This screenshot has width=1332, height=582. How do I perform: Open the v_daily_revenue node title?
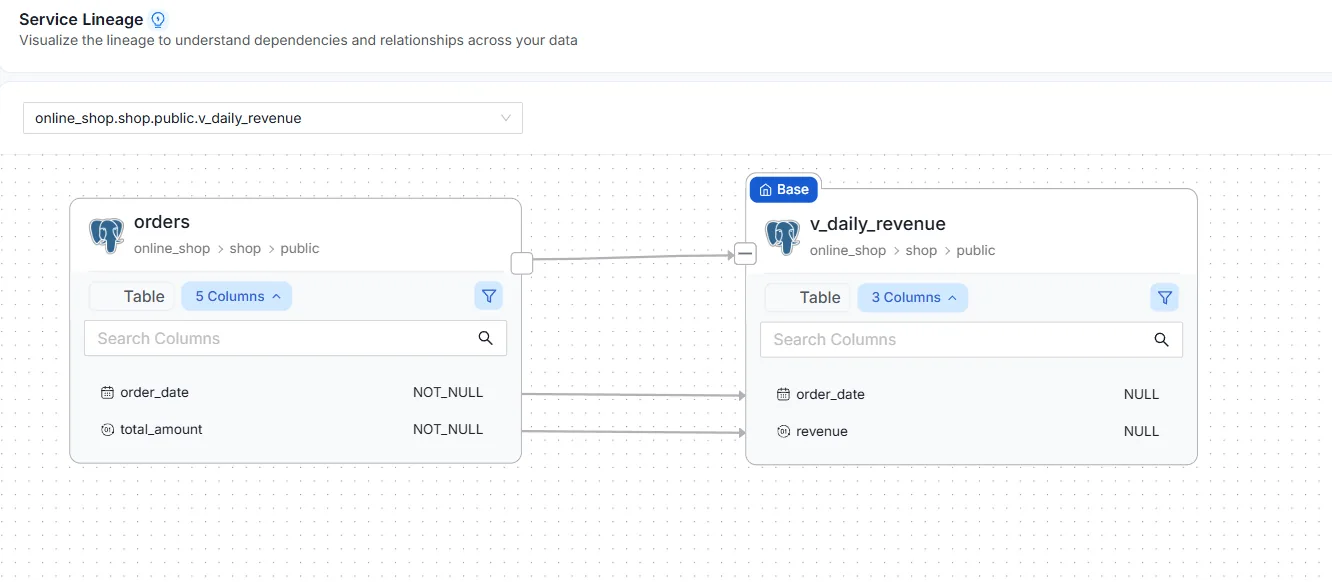pyautogui.click(x=878, y=224)
